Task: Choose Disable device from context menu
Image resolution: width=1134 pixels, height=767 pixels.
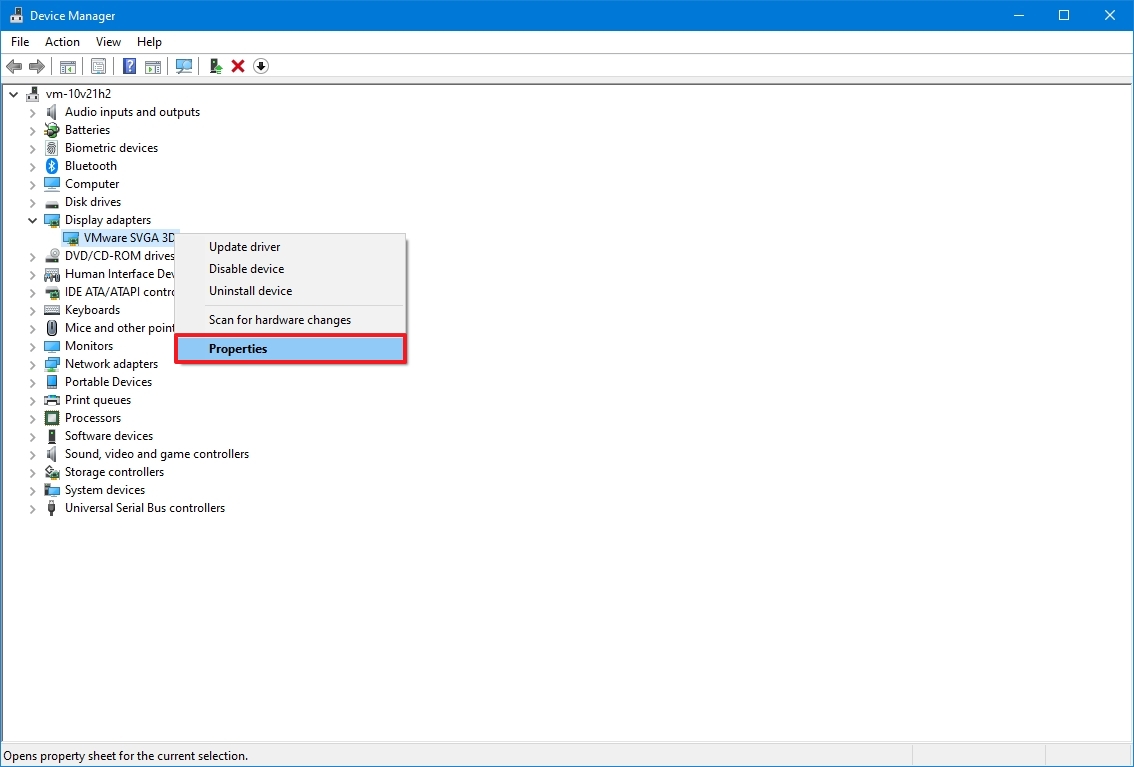Action: click(x=290, y=269)
